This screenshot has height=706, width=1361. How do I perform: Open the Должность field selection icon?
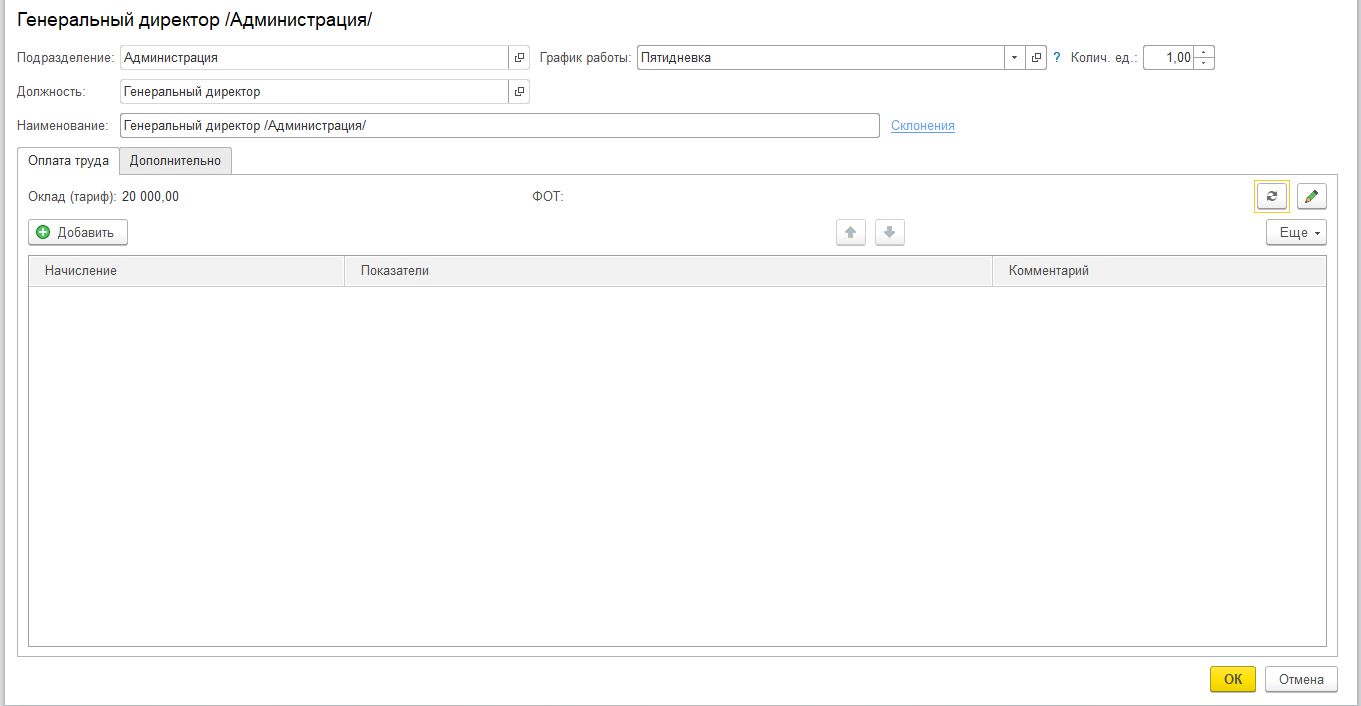519,92
